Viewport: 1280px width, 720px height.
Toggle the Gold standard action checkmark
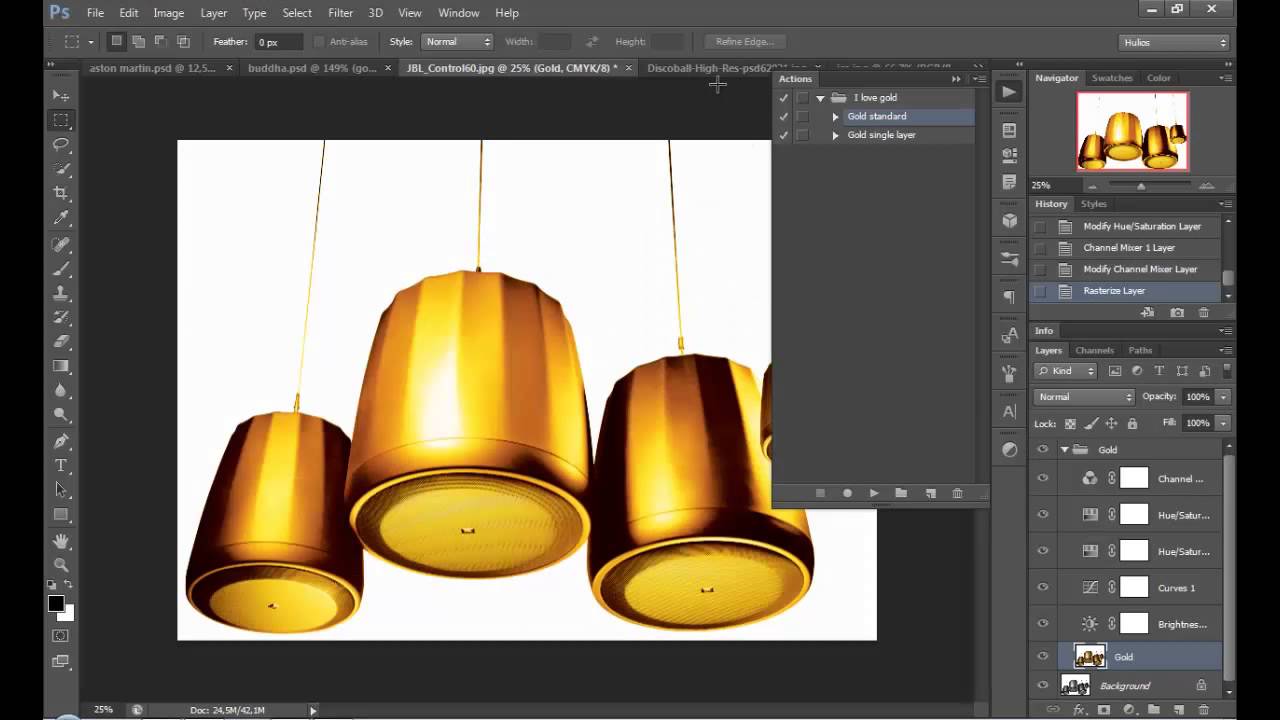click(x=784, y=116)
